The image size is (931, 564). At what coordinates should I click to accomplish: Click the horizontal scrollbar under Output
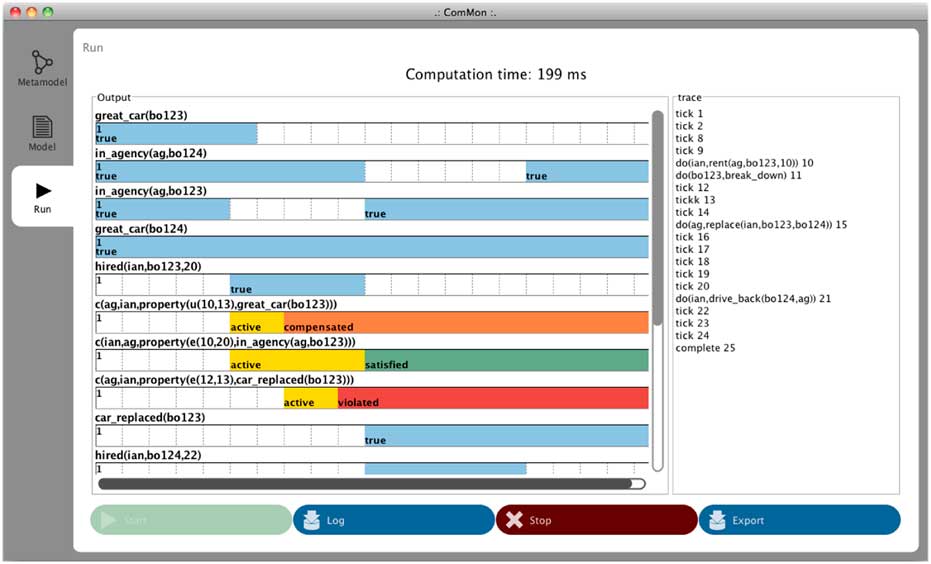pos(365,484)
